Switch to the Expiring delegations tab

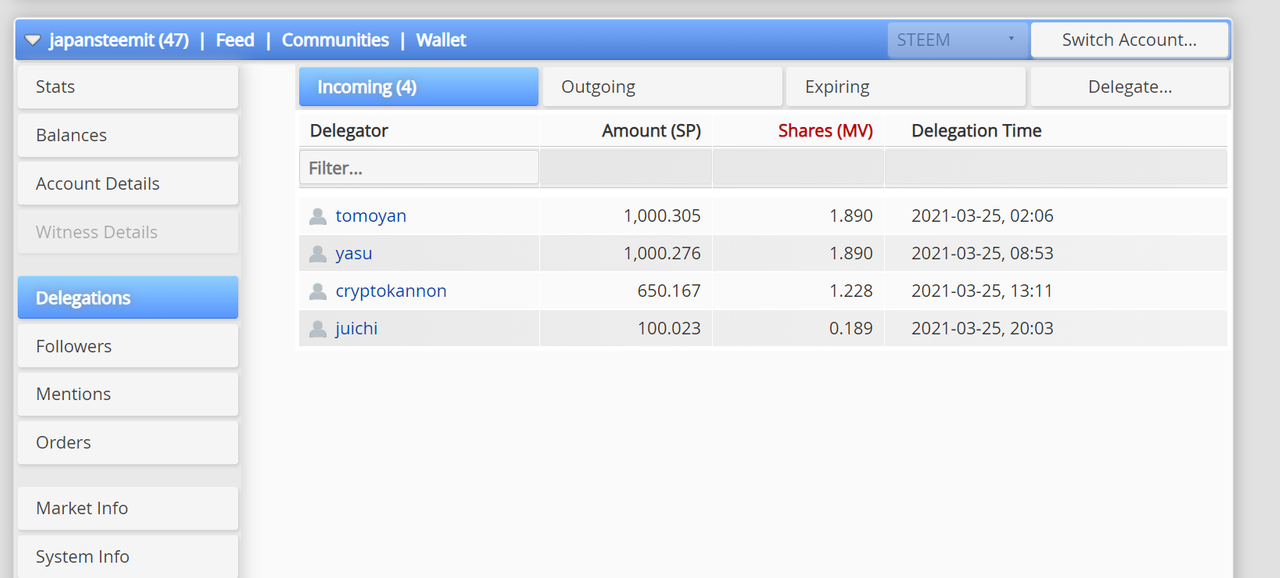click(906, 87)
